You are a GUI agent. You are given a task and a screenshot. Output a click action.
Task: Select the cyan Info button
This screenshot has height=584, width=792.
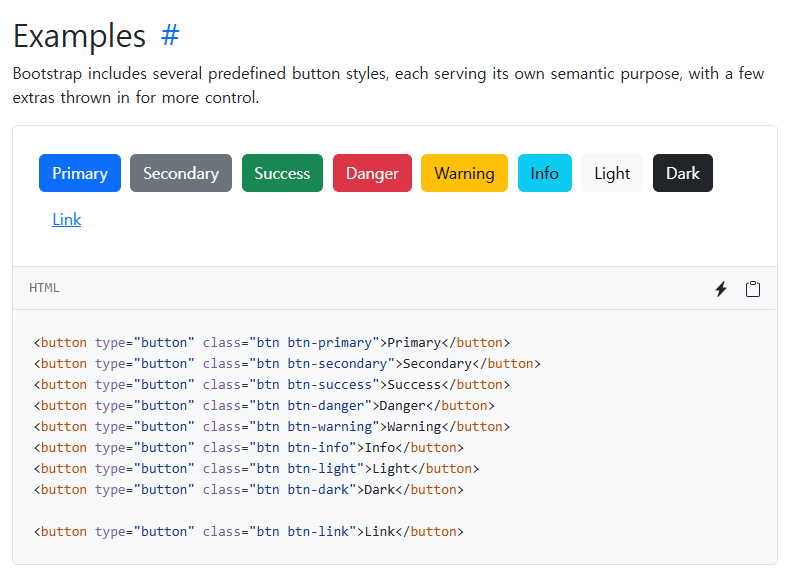click(x=544, y=173)
